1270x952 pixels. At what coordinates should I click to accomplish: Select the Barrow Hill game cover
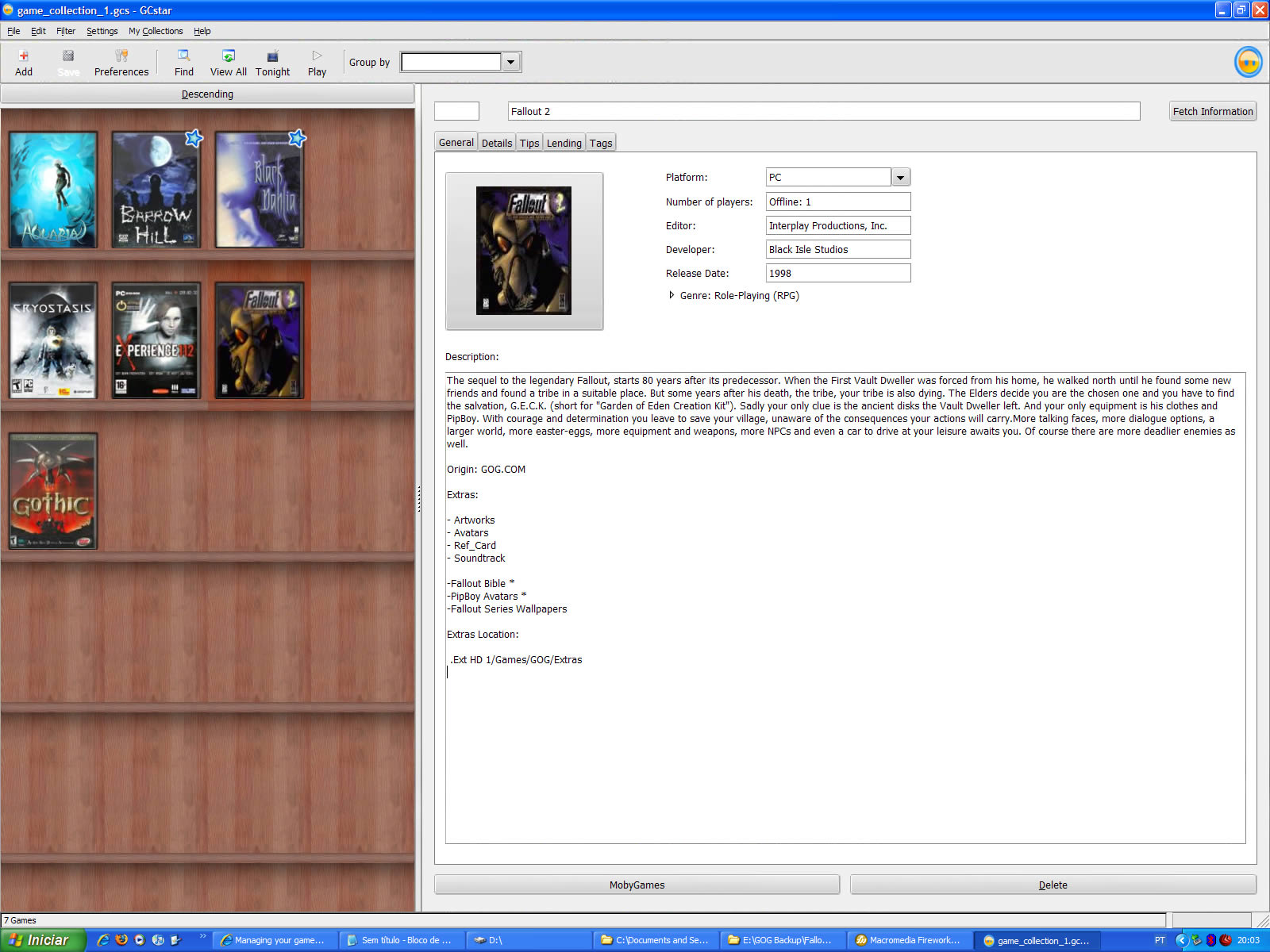coord(156,190)
